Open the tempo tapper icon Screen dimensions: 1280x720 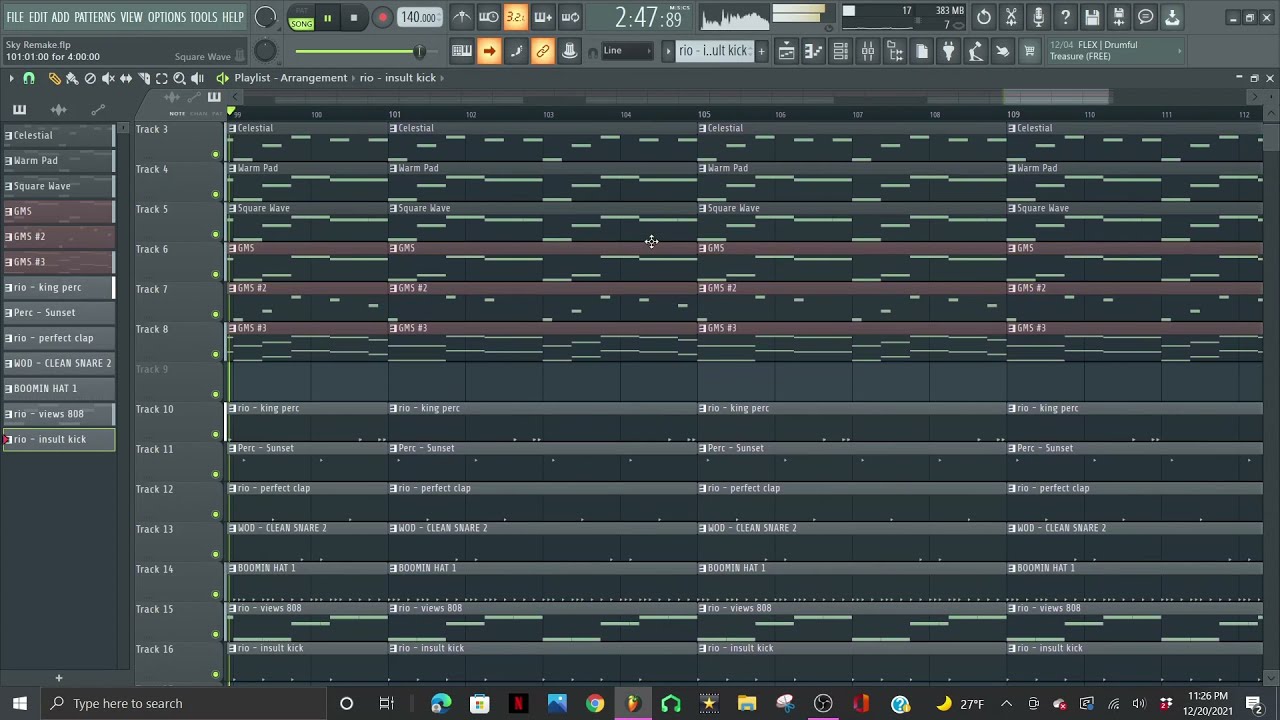976,51
